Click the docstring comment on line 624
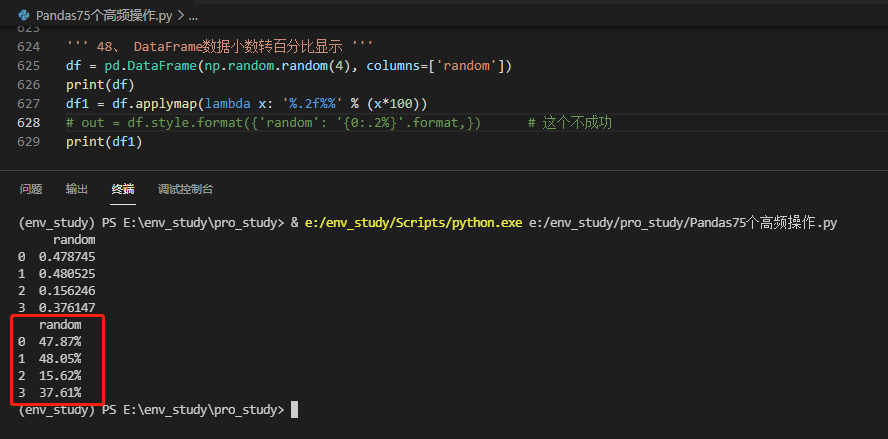 (x=219, y=46)
